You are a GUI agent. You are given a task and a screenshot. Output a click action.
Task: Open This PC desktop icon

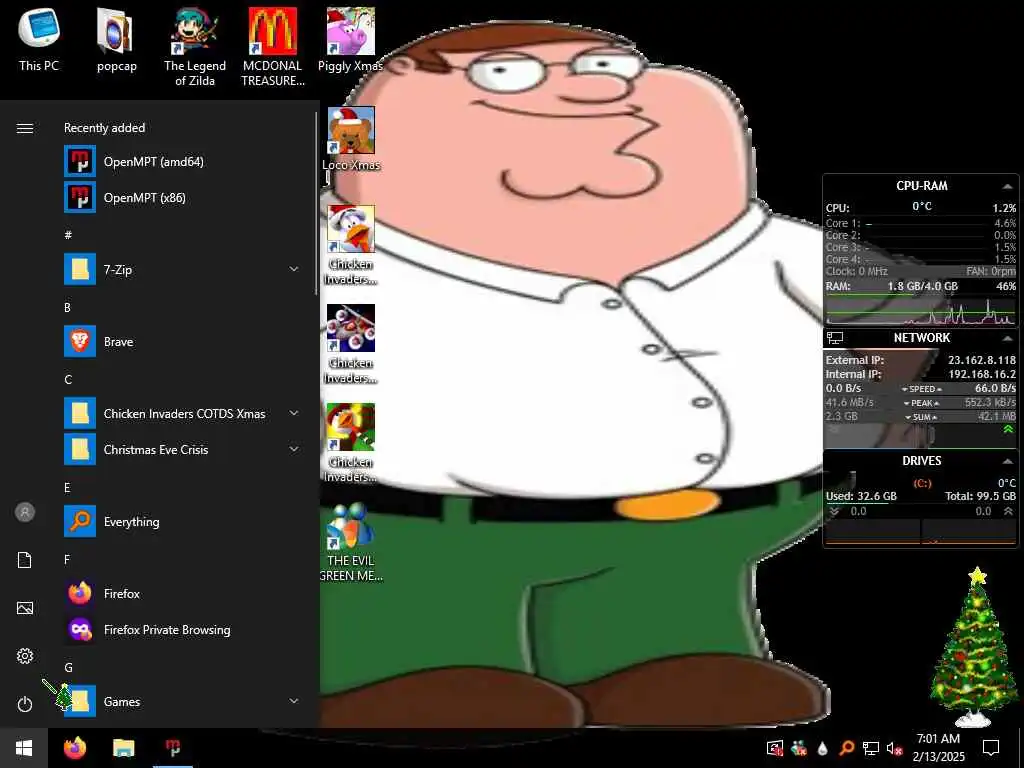39,40
